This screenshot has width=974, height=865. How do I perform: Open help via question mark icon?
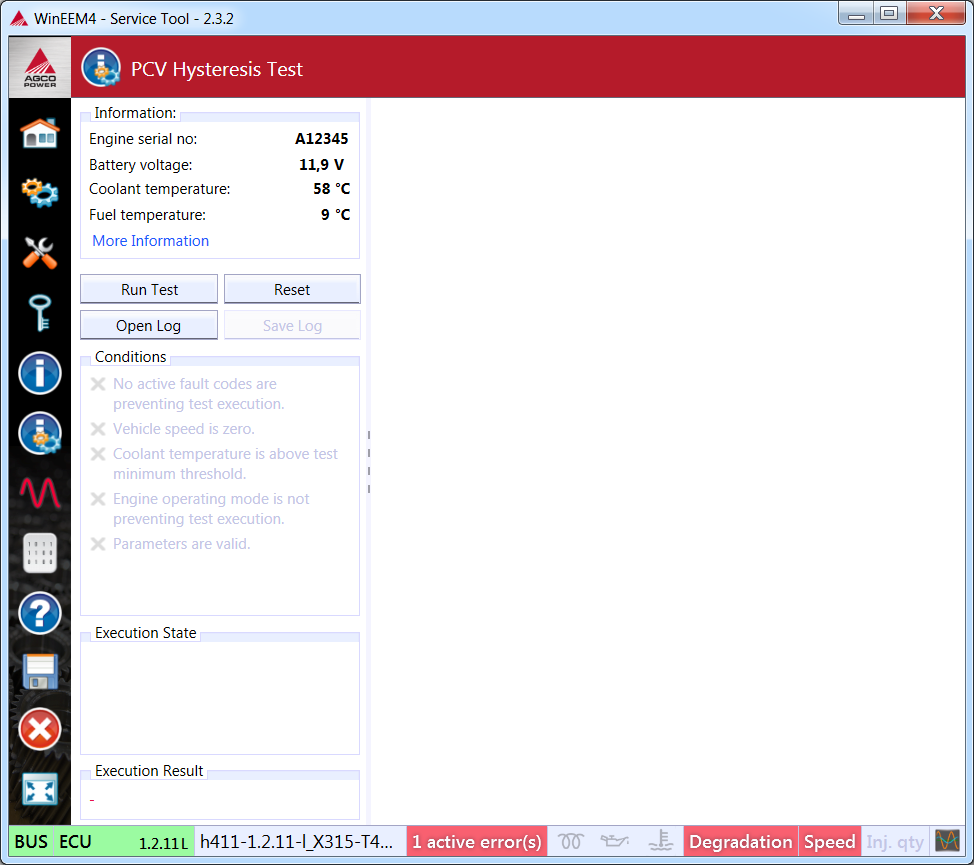pos(40,613)
